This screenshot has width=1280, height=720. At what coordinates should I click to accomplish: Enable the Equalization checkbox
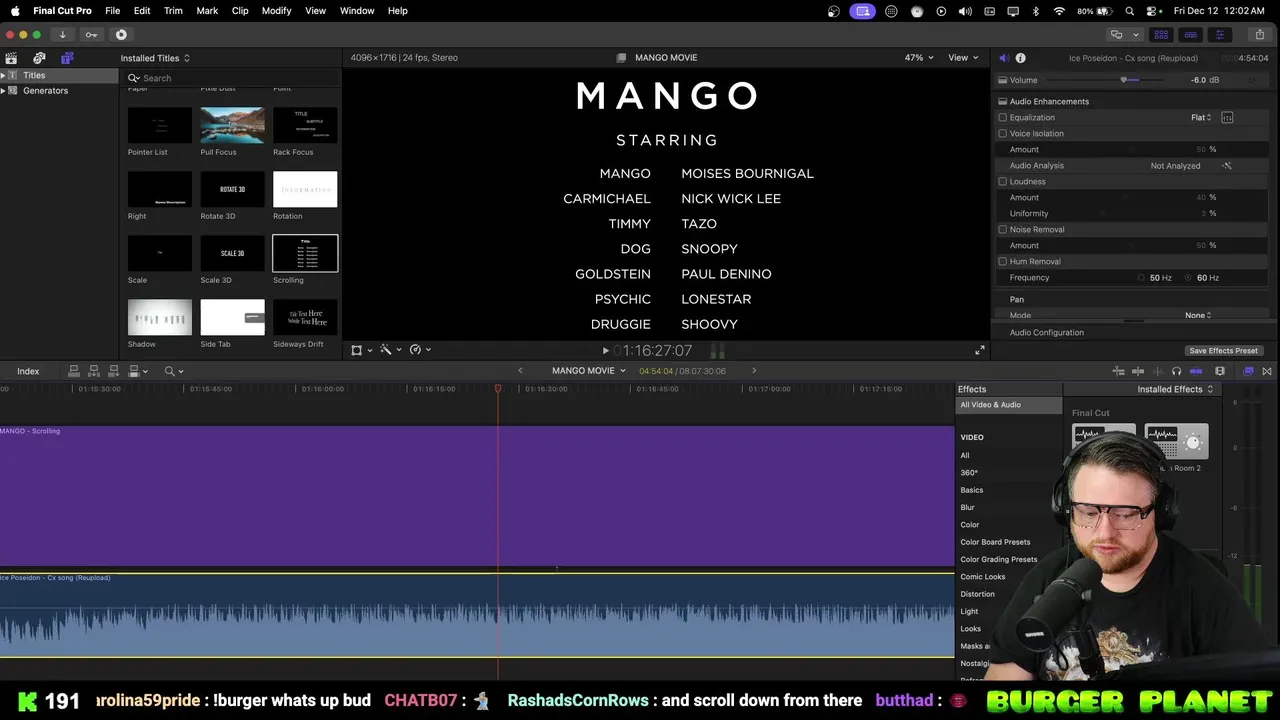point(1003,118)
